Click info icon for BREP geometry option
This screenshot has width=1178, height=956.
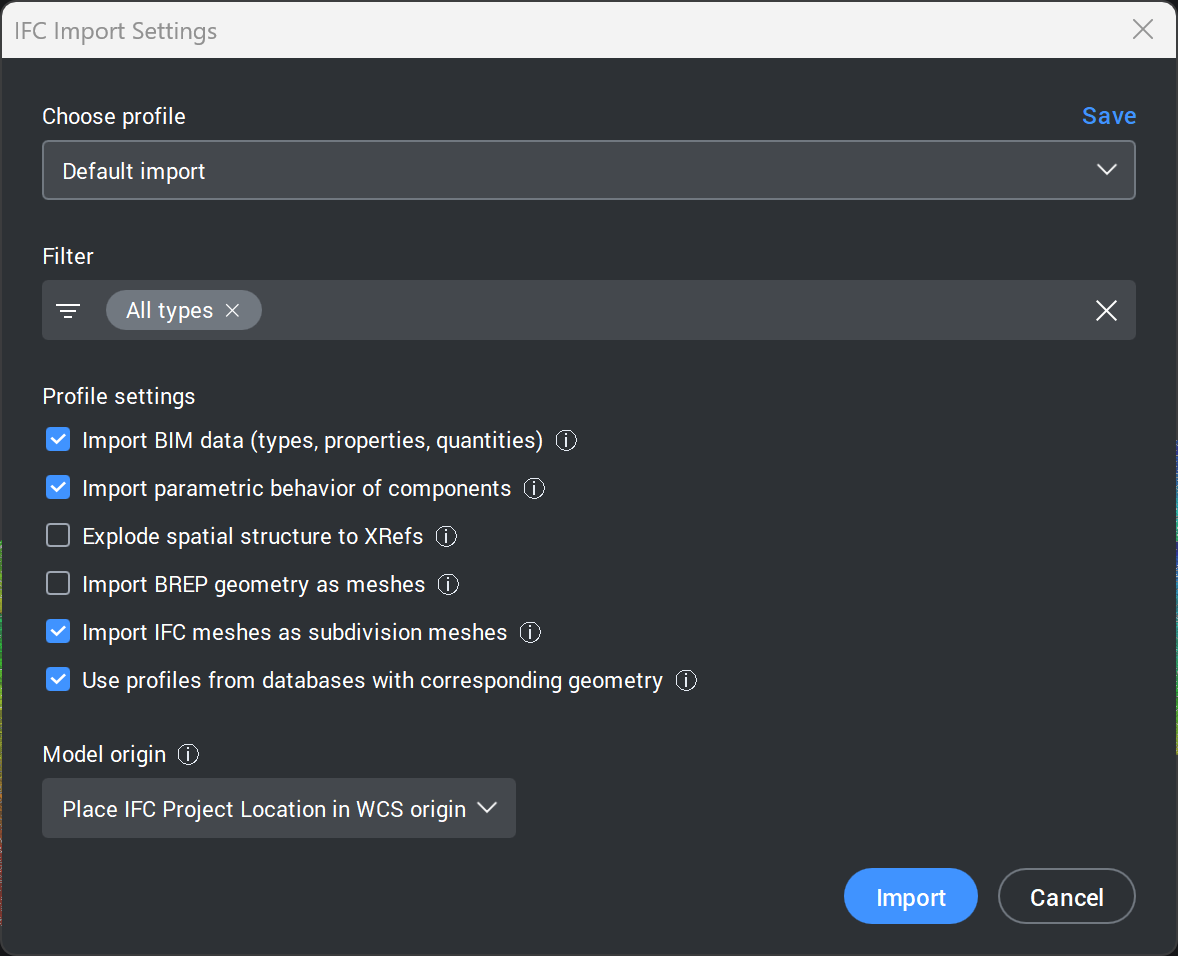[448, 584]
